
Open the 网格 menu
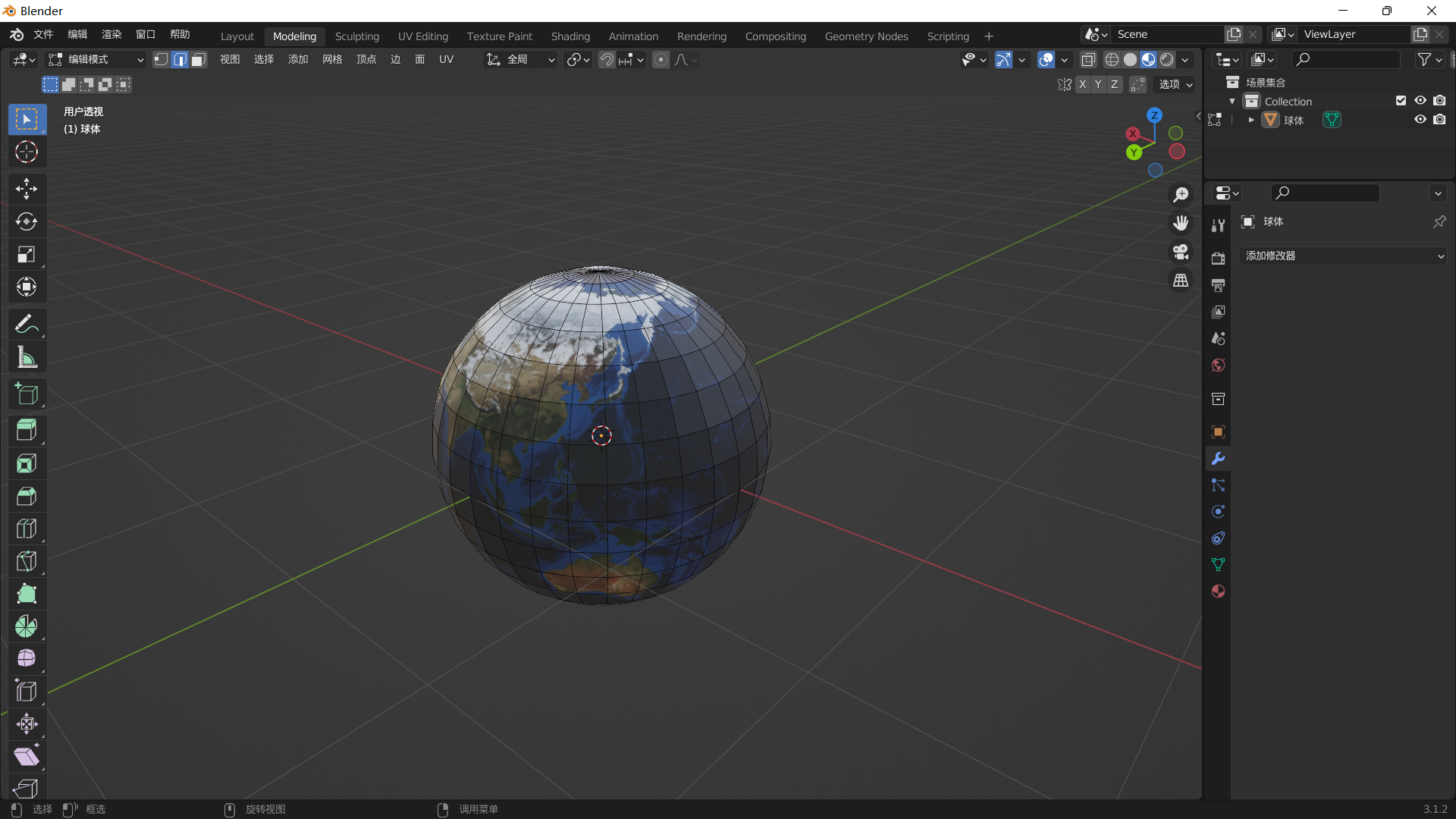click(332, 60)
